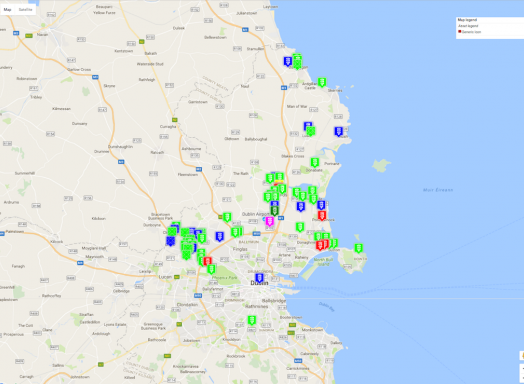Open the red marker above Phoenix Park
This screenshot has height=384, width=524.
208,261
